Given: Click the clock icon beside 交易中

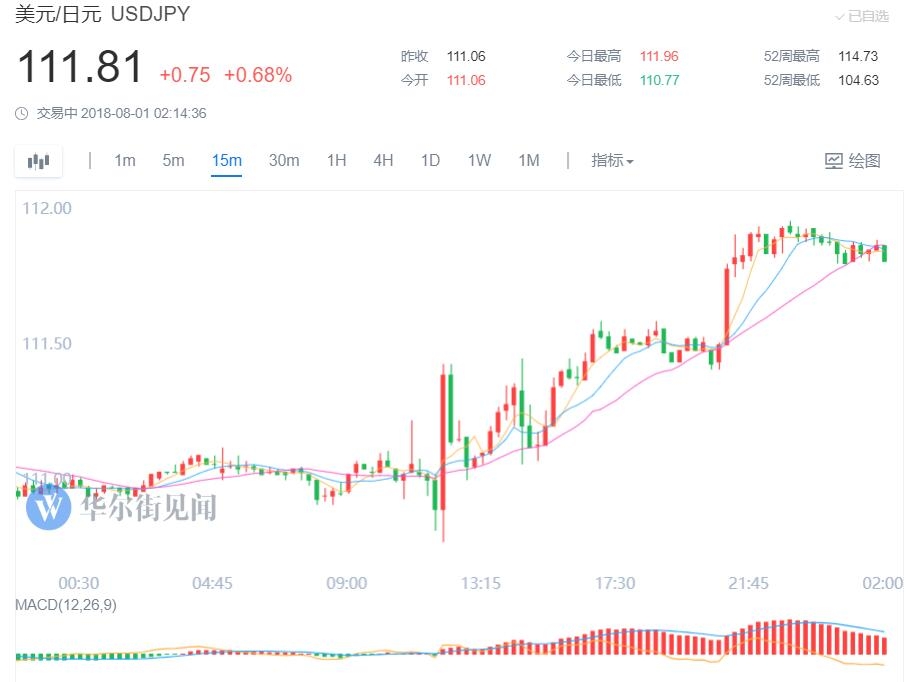Looking at the screenshot, I should (x=21, y=113).
